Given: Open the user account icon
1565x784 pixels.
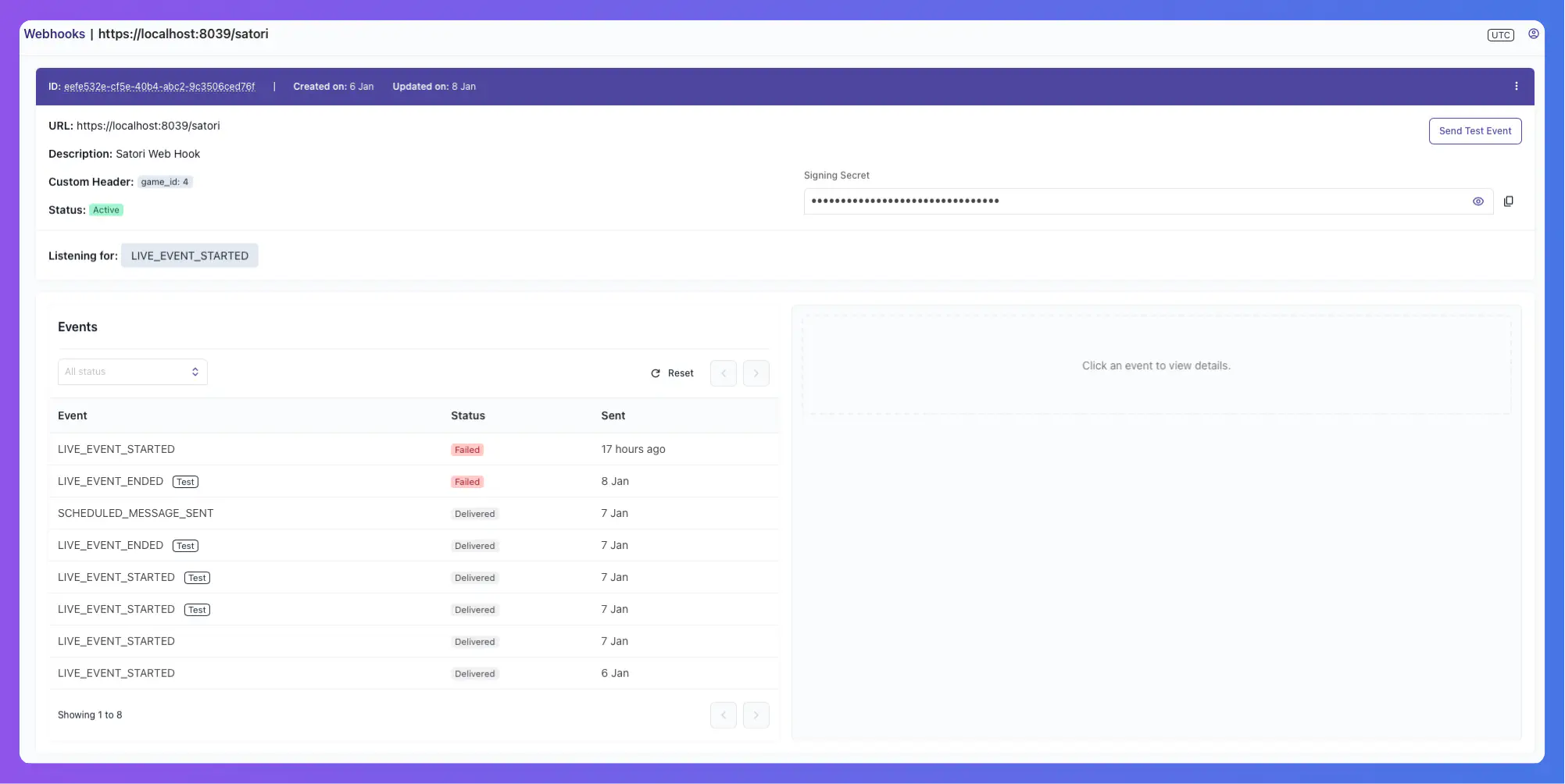Looking at the screenshot, I should [1533, 34].
